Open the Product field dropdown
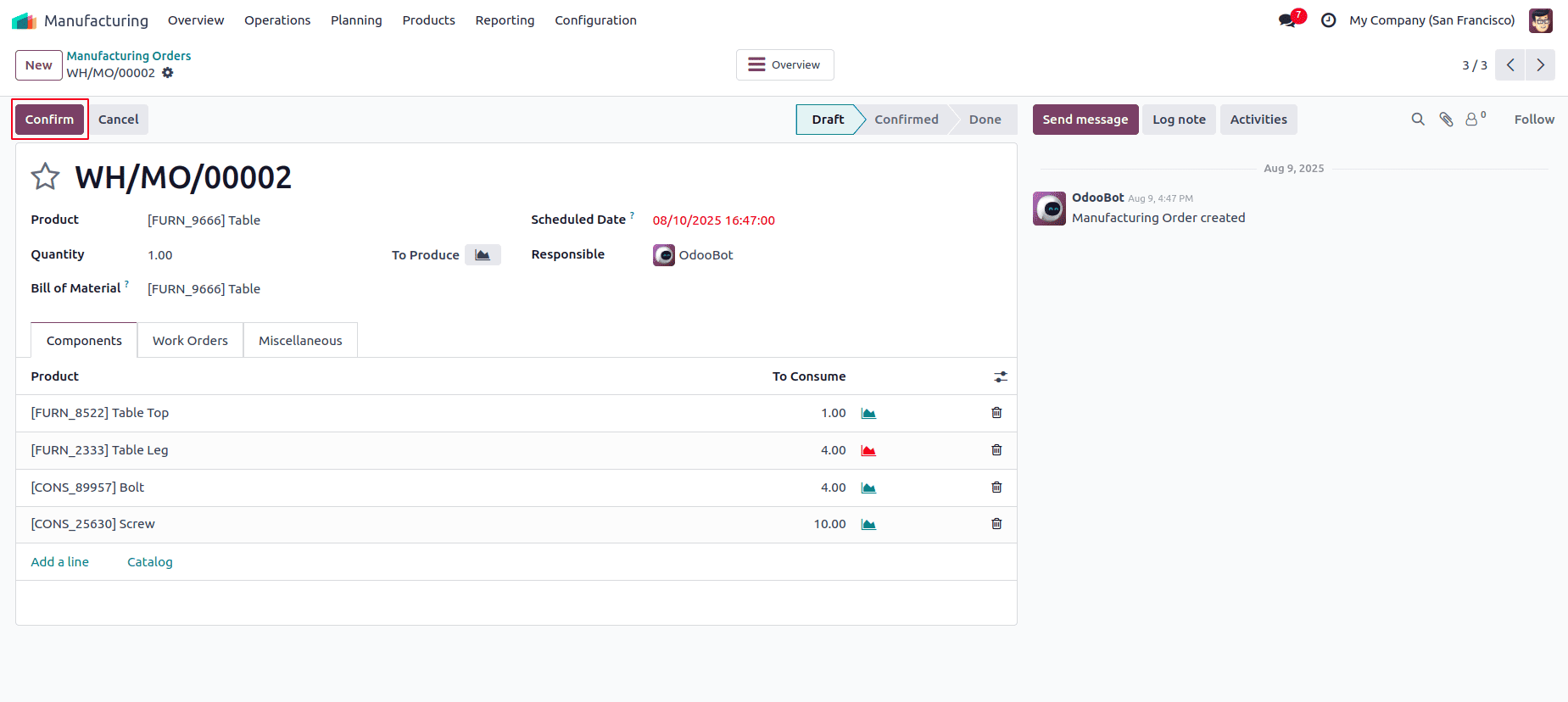Image resolution: width=1568 pixels, height=702 pixels. 322,220
